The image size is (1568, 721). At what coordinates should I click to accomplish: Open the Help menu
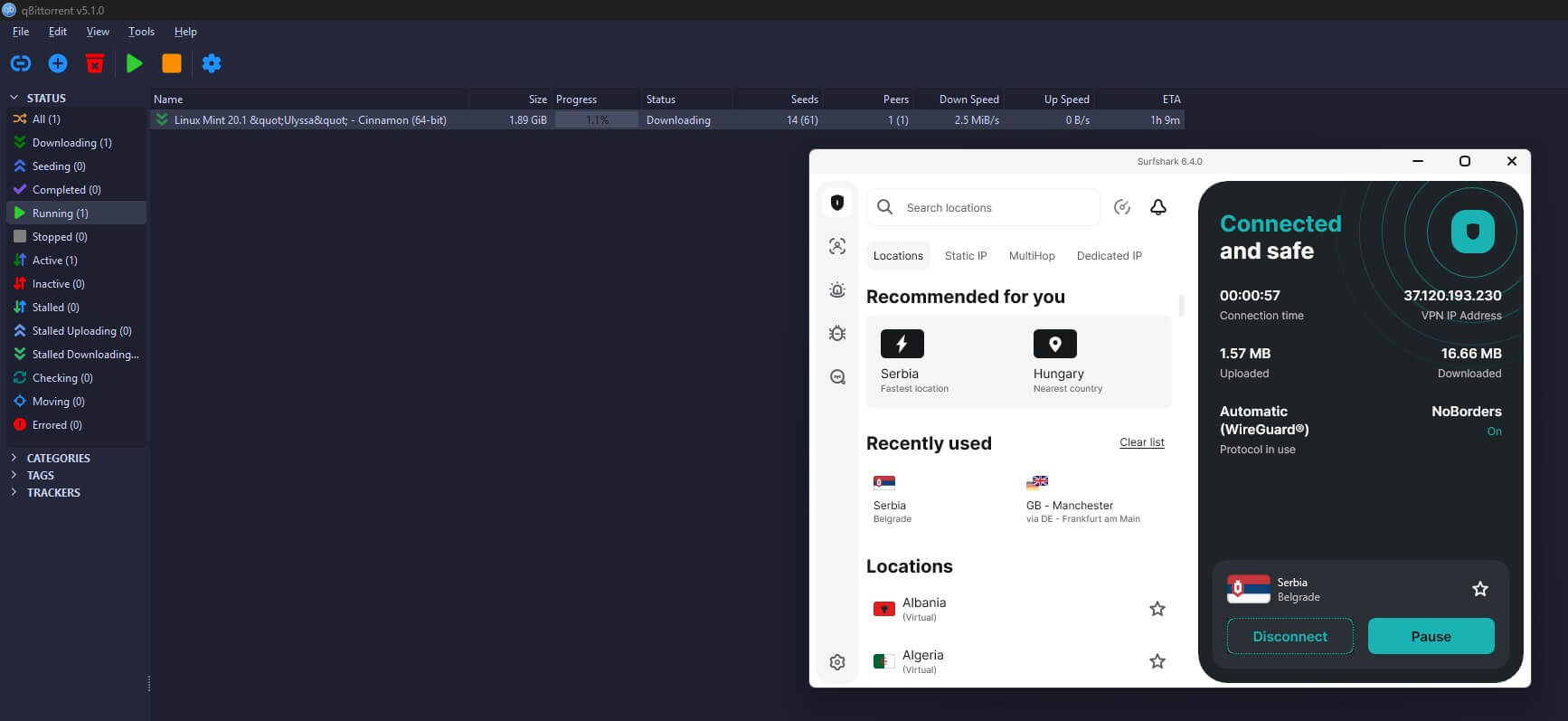(185, 32)
